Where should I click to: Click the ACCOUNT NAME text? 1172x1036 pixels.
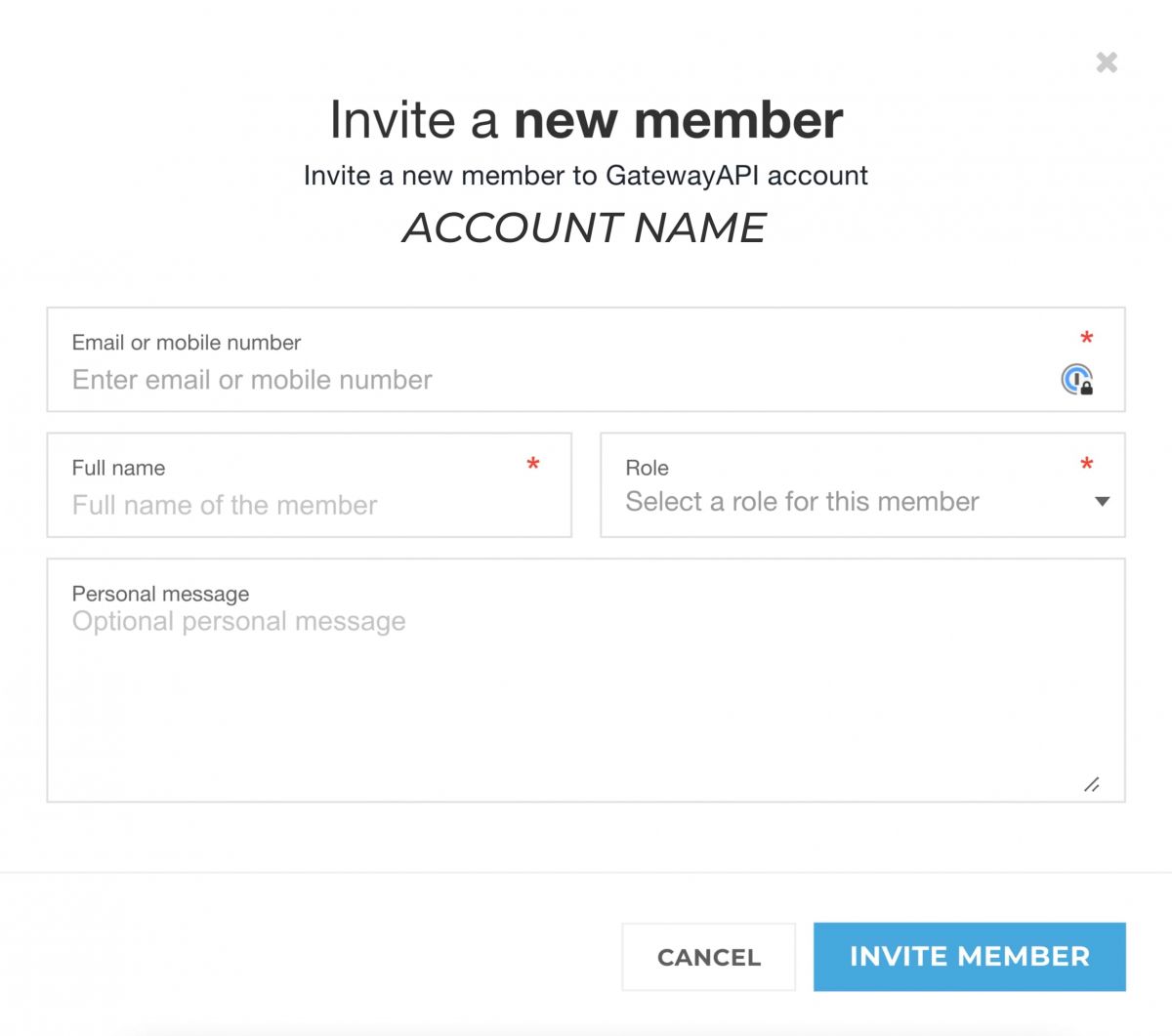click(585, 228)
